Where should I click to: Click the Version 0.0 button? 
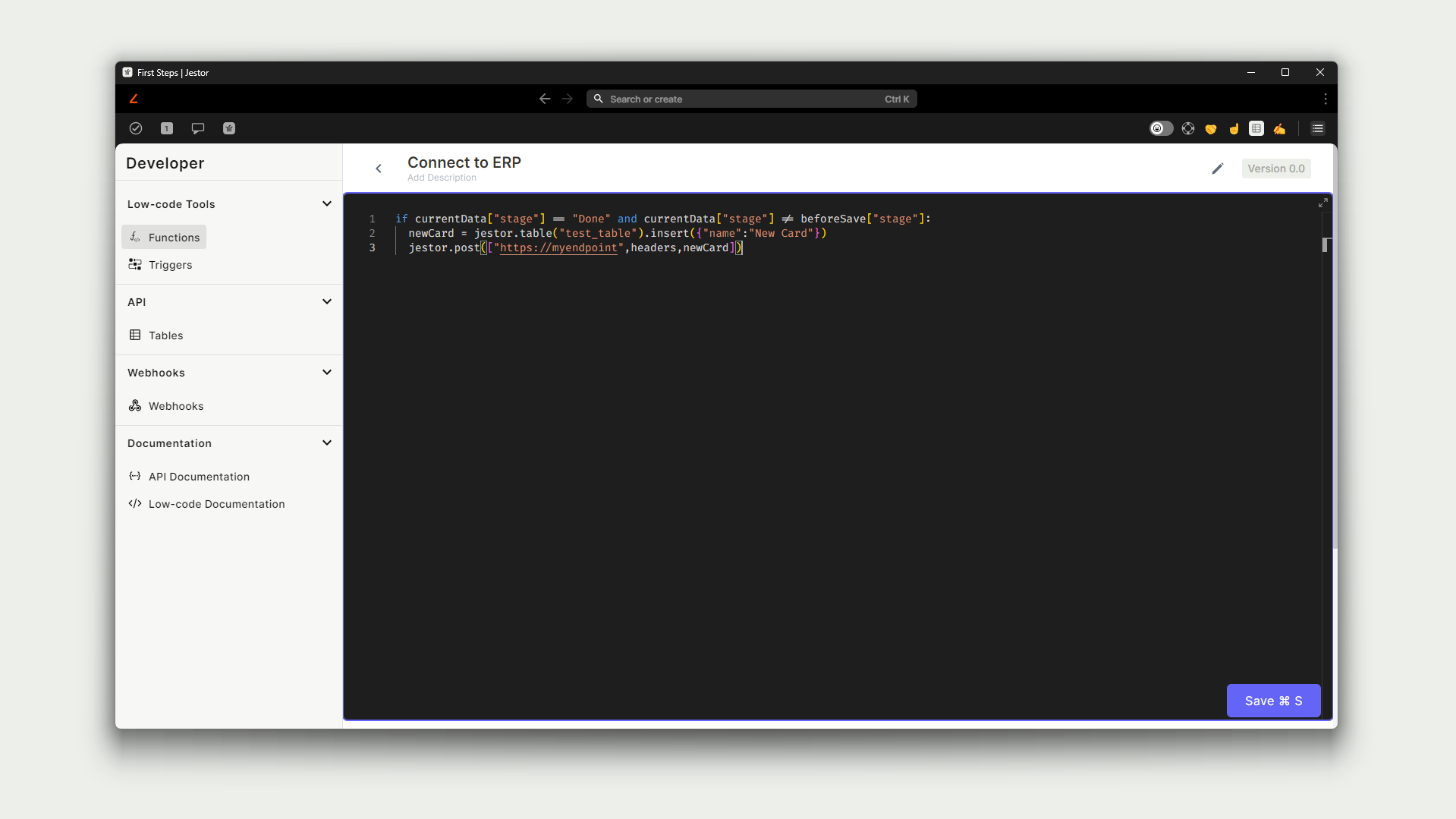pyautogui.click(x=1276, y=169)
